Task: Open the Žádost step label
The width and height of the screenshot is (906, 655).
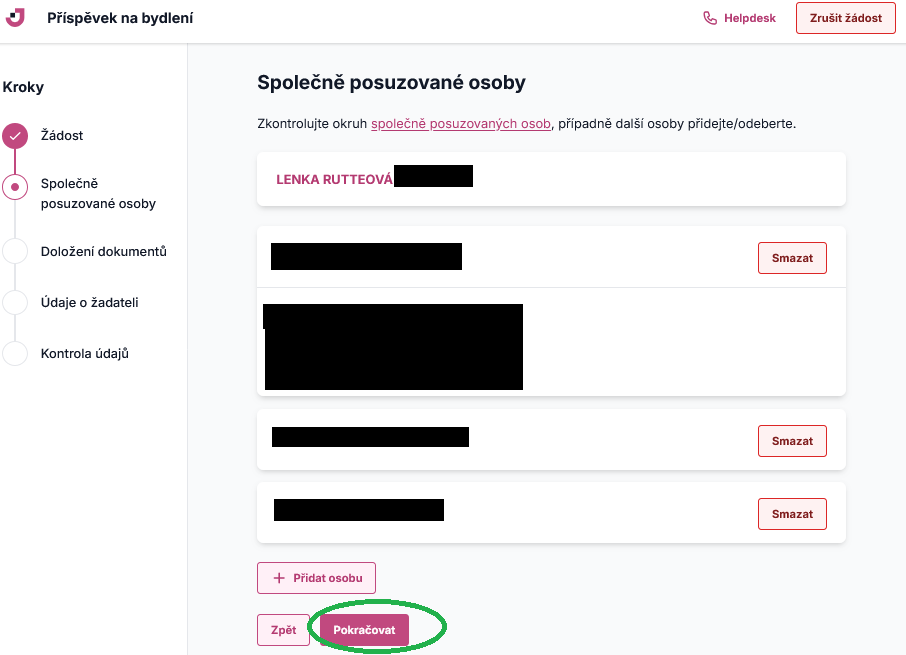Action: tap(62, 136)
